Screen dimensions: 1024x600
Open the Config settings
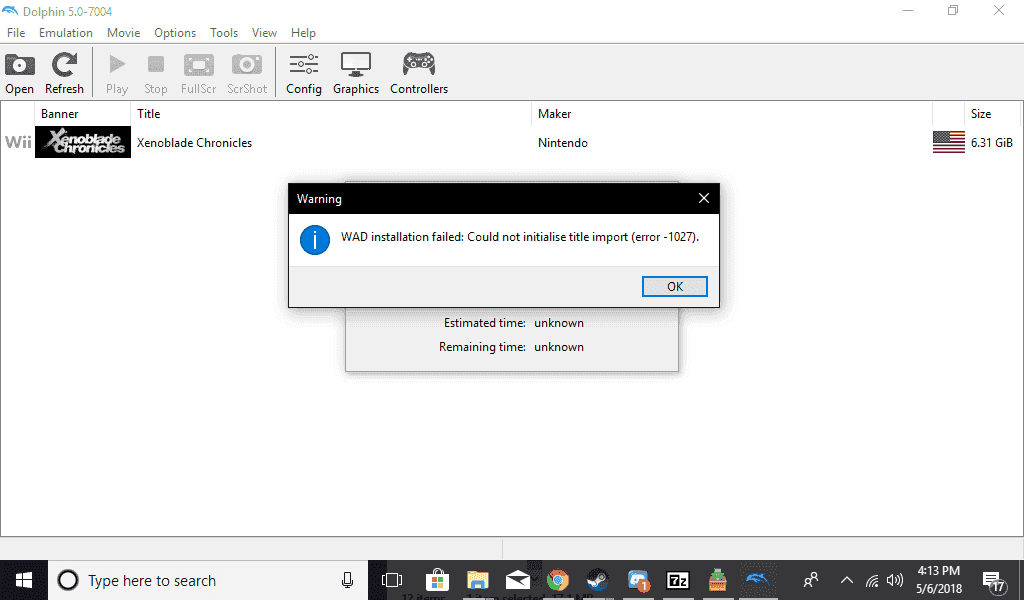304,73
